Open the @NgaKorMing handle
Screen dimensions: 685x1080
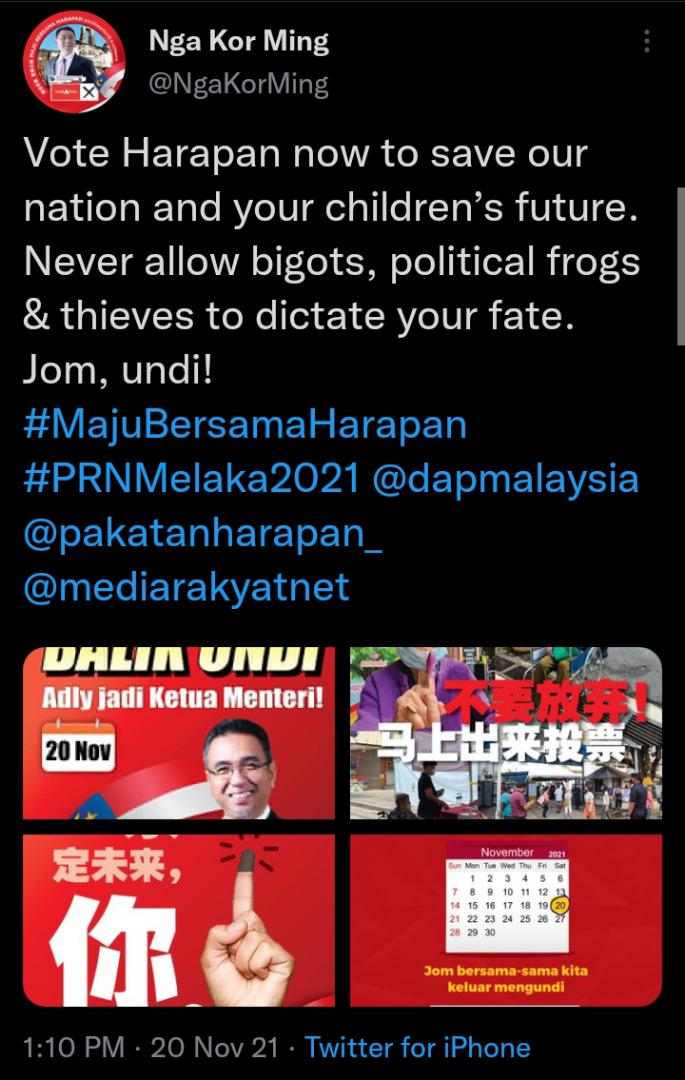coord(239,85)
